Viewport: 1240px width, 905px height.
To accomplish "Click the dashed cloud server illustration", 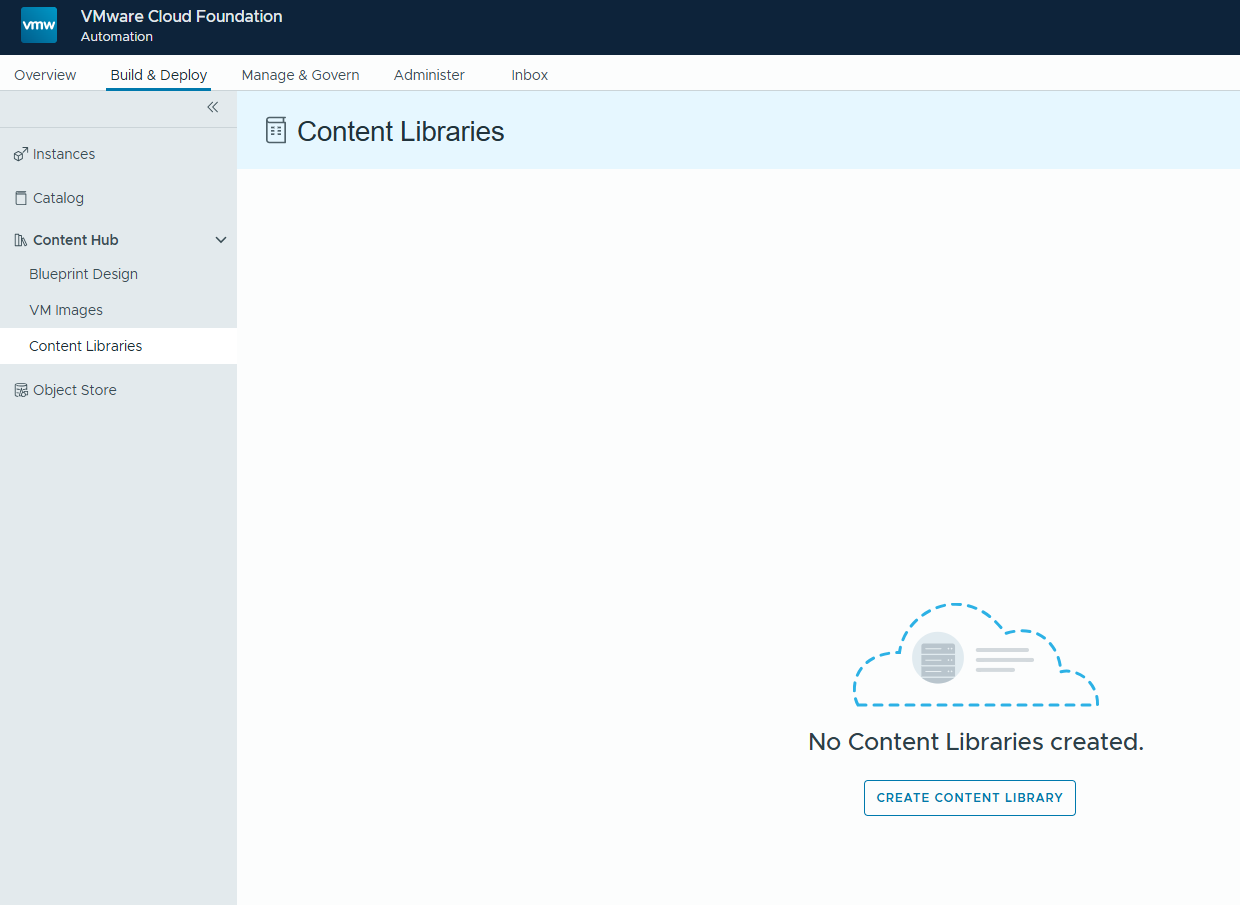I will tap(975, 656).
